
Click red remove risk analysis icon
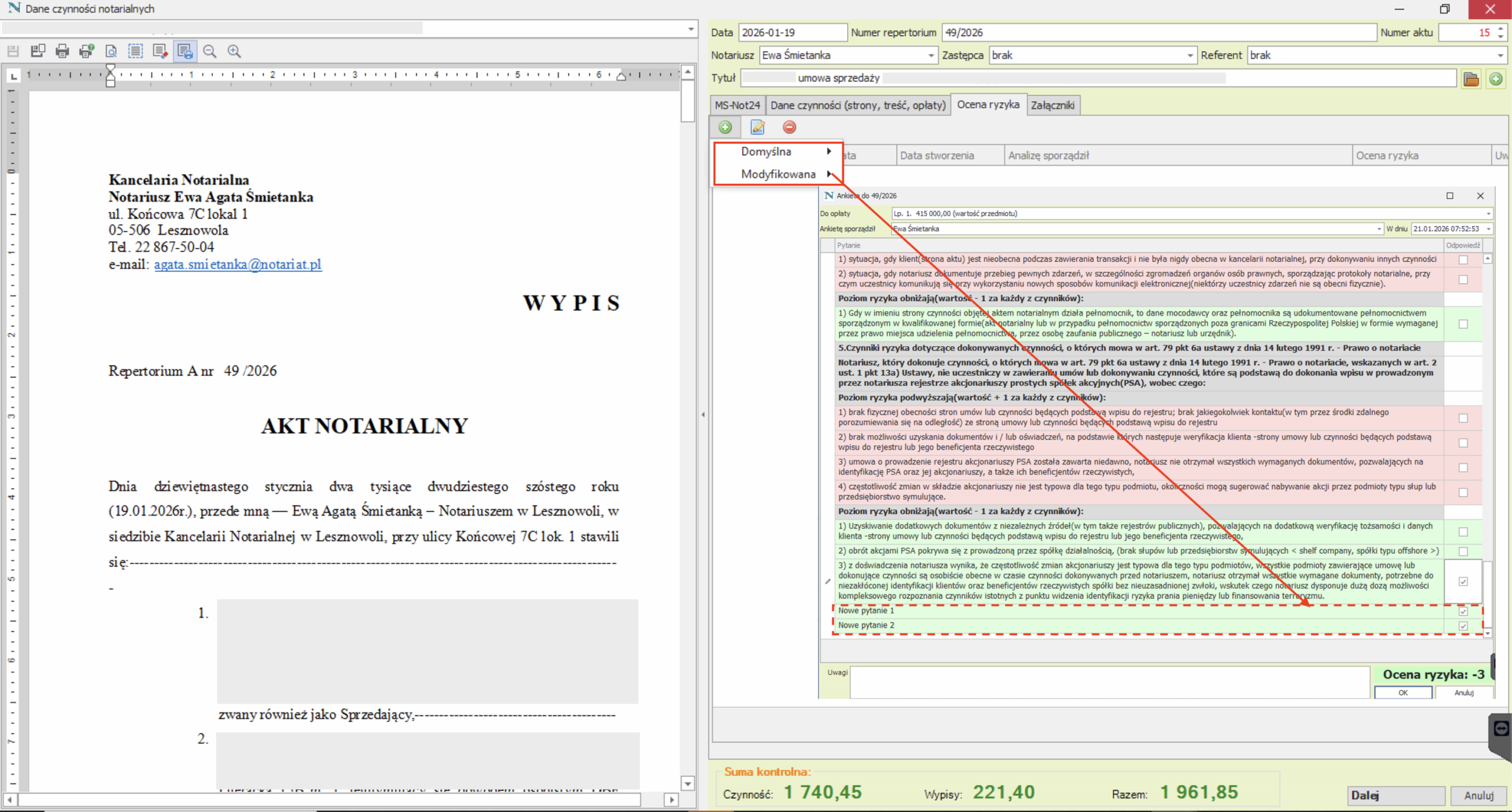789,127
